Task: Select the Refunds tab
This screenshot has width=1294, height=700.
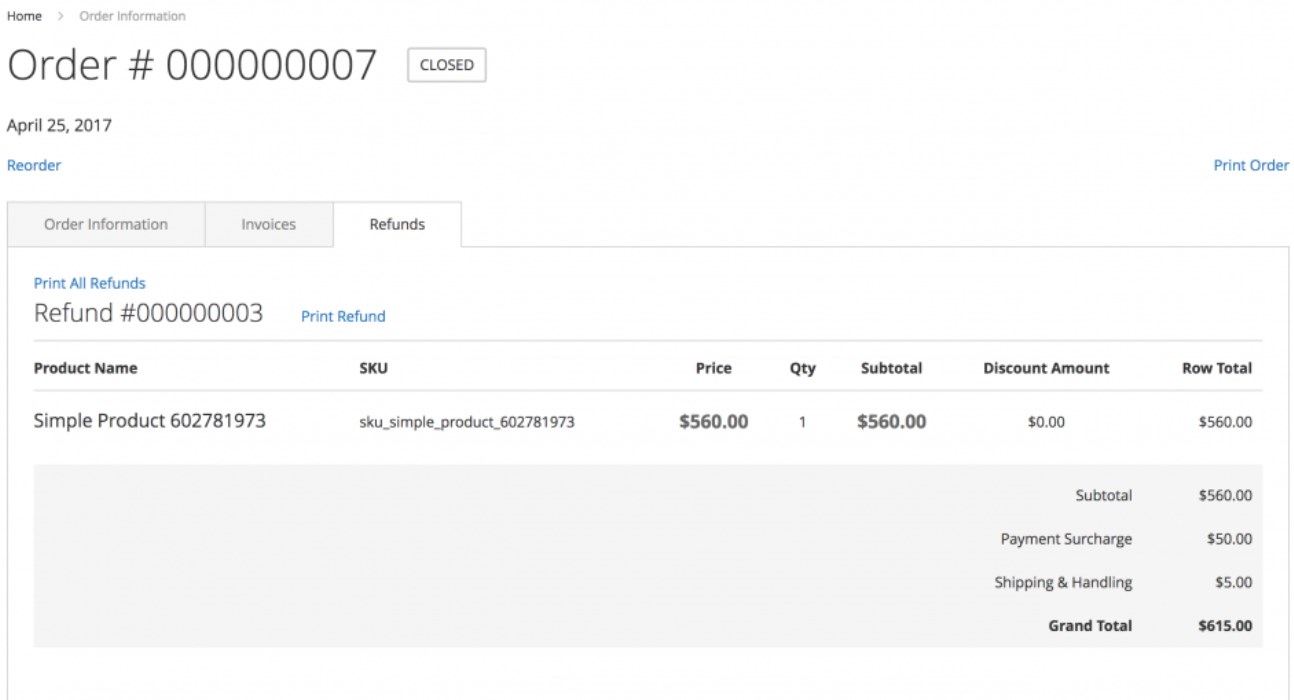Action: [397, 224]
